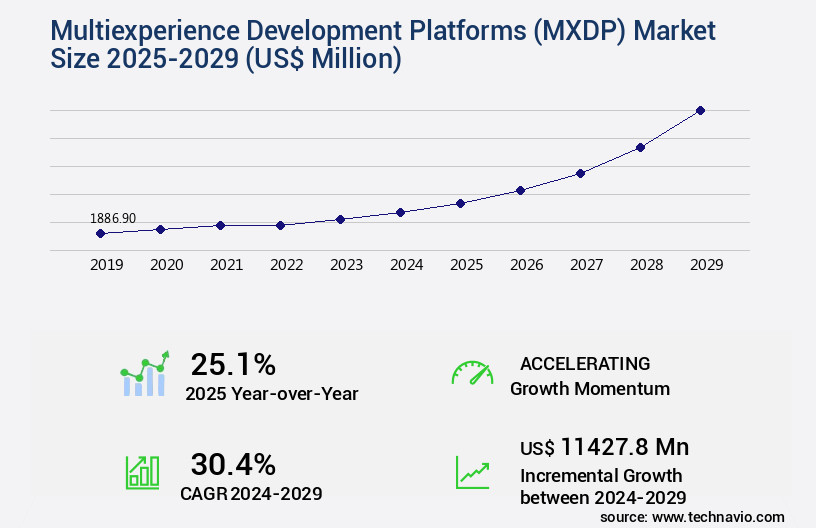Image resolution: width=816 pixels, height=528 pixels.
Task: Click the 2027 data point marker
Action: (580, 173)
